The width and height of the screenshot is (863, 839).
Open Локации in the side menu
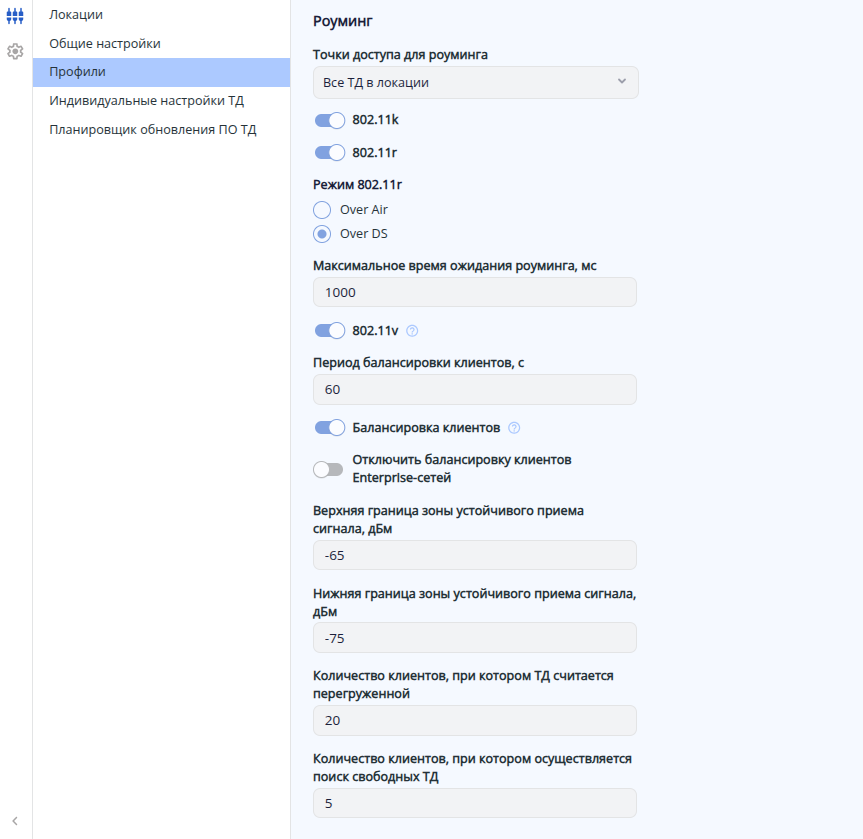tap(76, 15)
